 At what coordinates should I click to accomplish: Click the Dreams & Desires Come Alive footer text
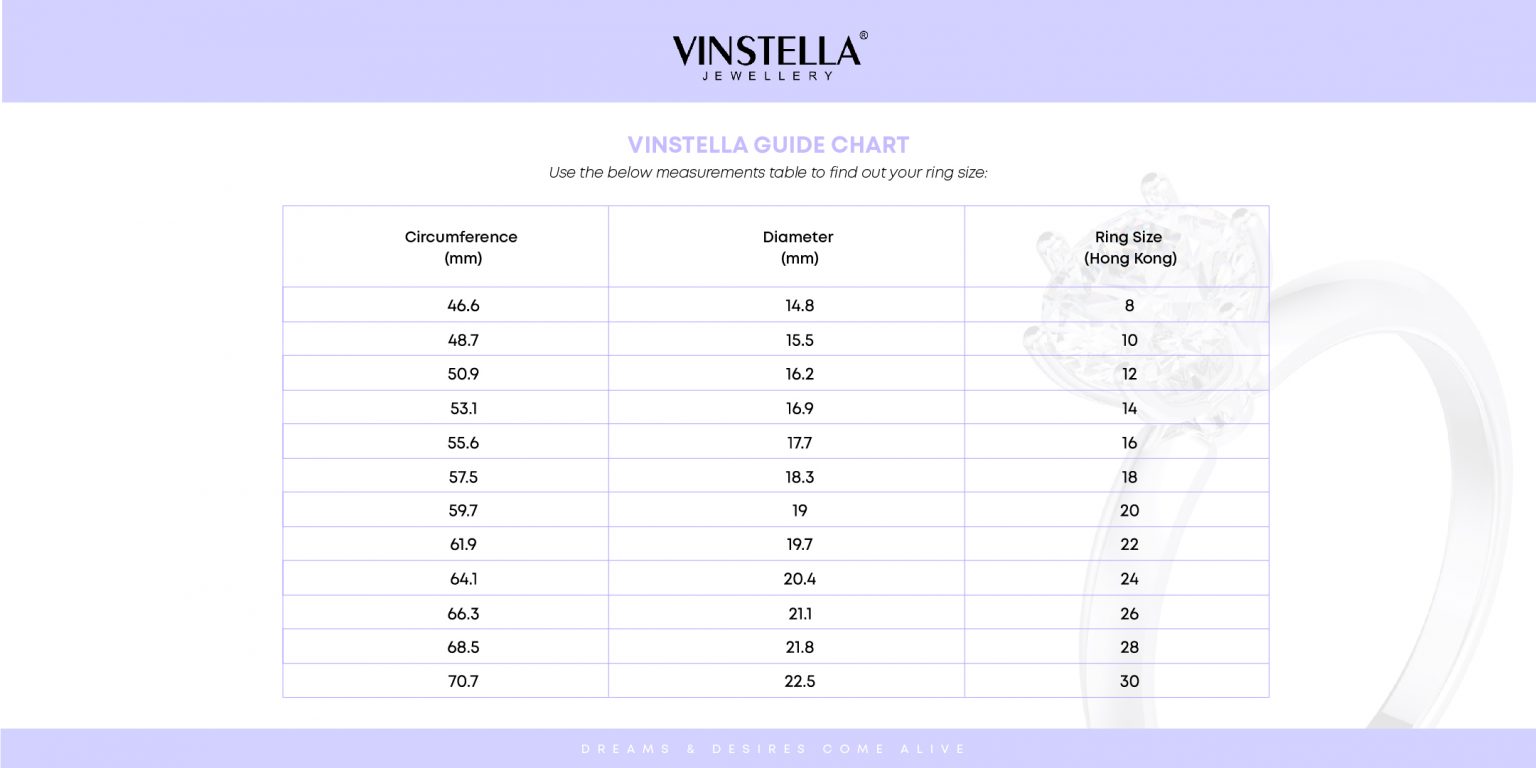(x=773, y=748)
